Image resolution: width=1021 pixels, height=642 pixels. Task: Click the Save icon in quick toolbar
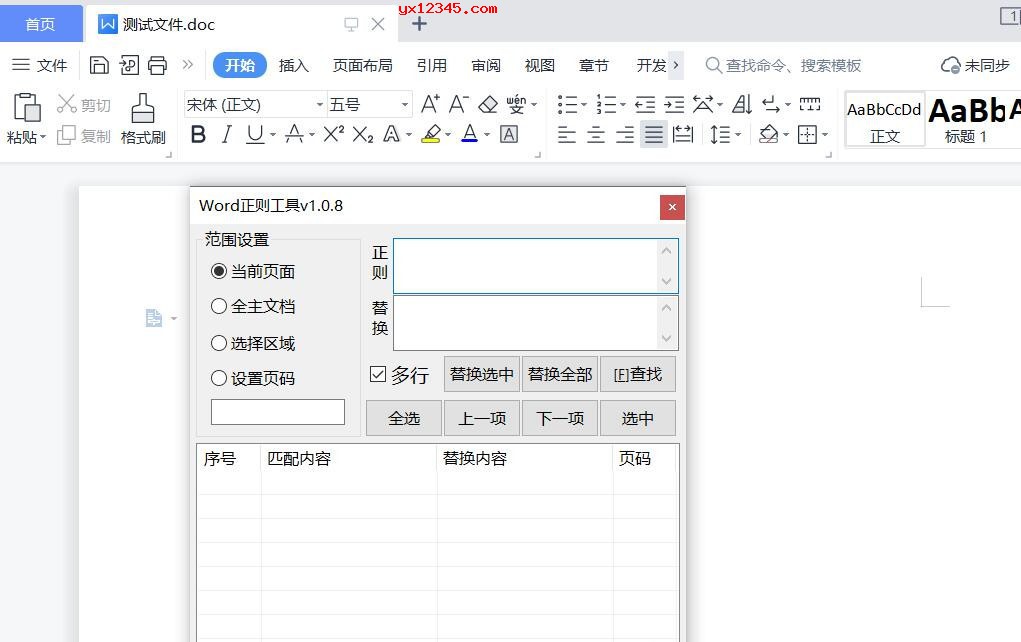[99, 65]
